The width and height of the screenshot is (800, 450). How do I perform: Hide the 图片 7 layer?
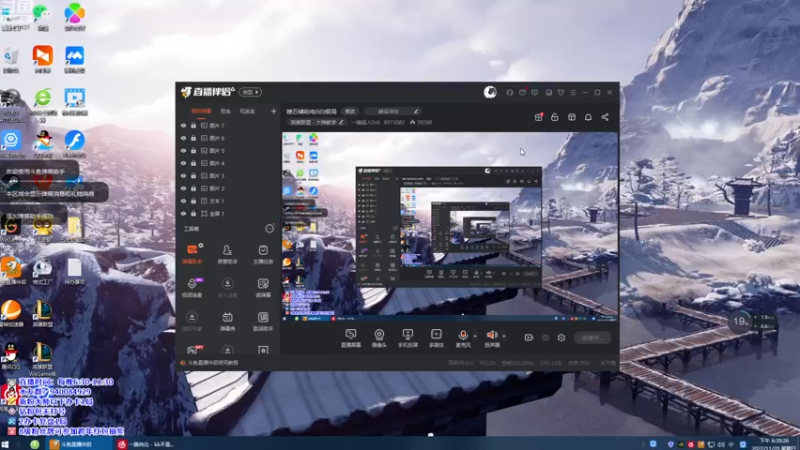click(x=184, y=126)
